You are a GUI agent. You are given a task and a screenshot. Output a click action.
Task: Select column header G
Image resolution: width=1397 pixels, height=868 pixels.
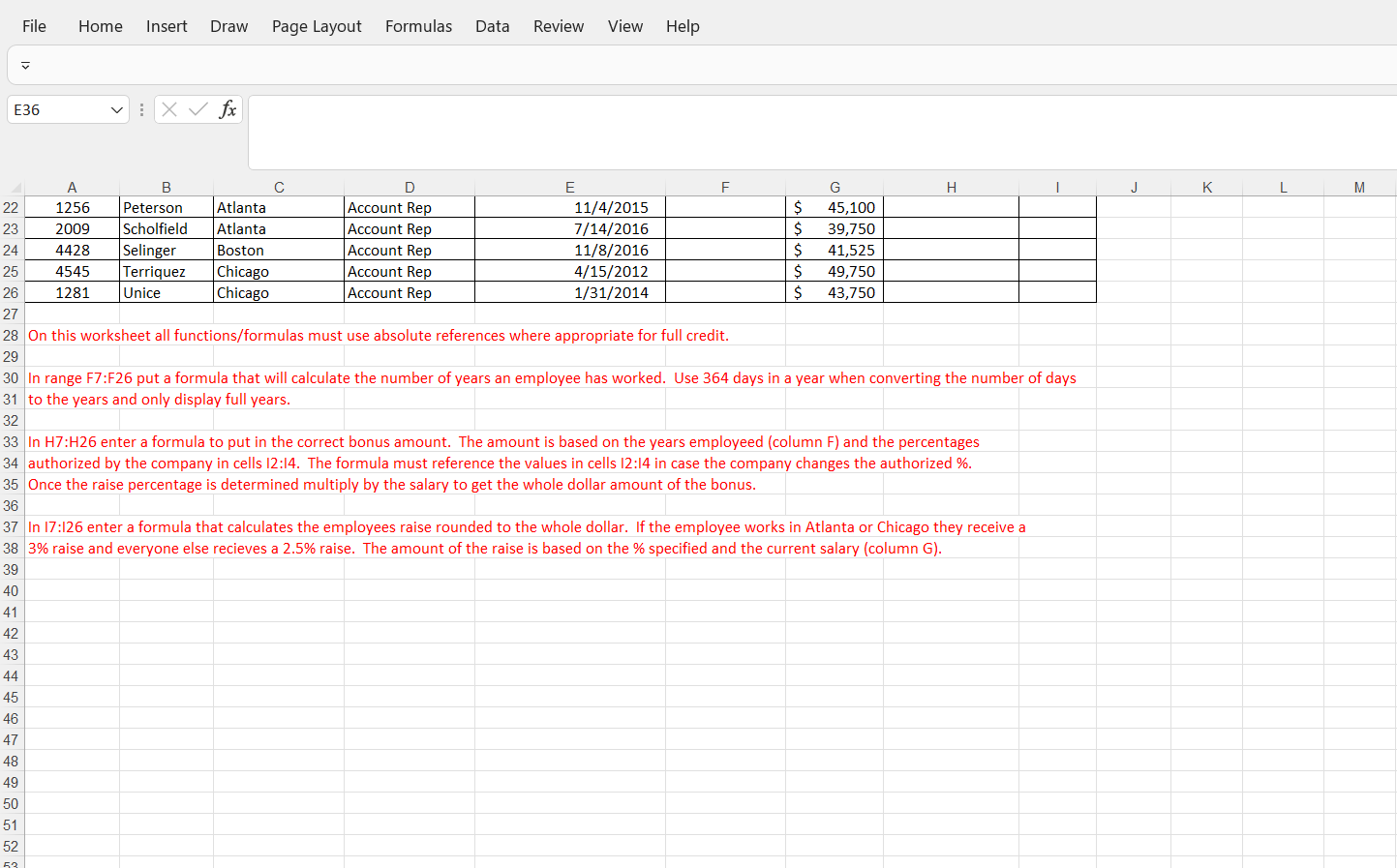coord(835,187)
